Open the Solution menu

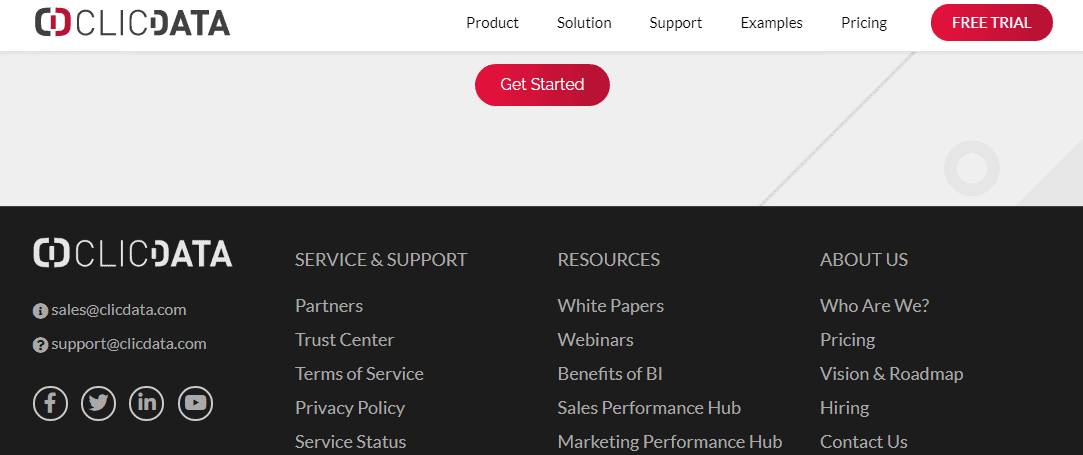tap(584, 23)
